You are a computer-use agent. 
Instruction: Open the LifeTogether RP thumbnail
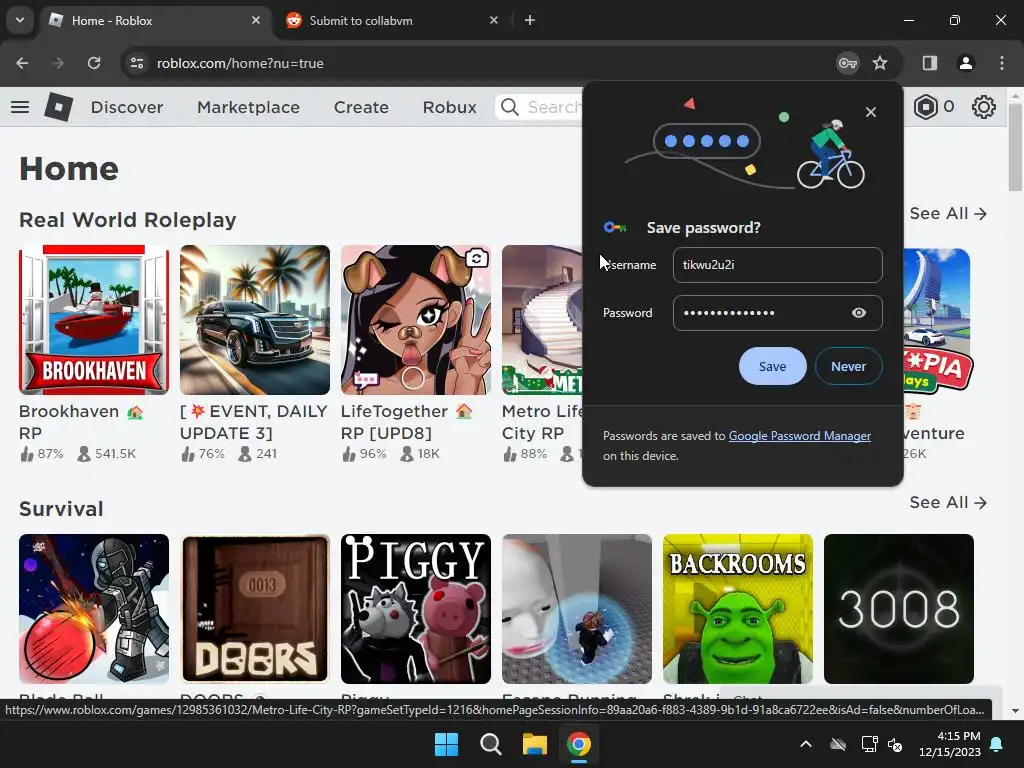pyautogui.click(x=416, y=320)
